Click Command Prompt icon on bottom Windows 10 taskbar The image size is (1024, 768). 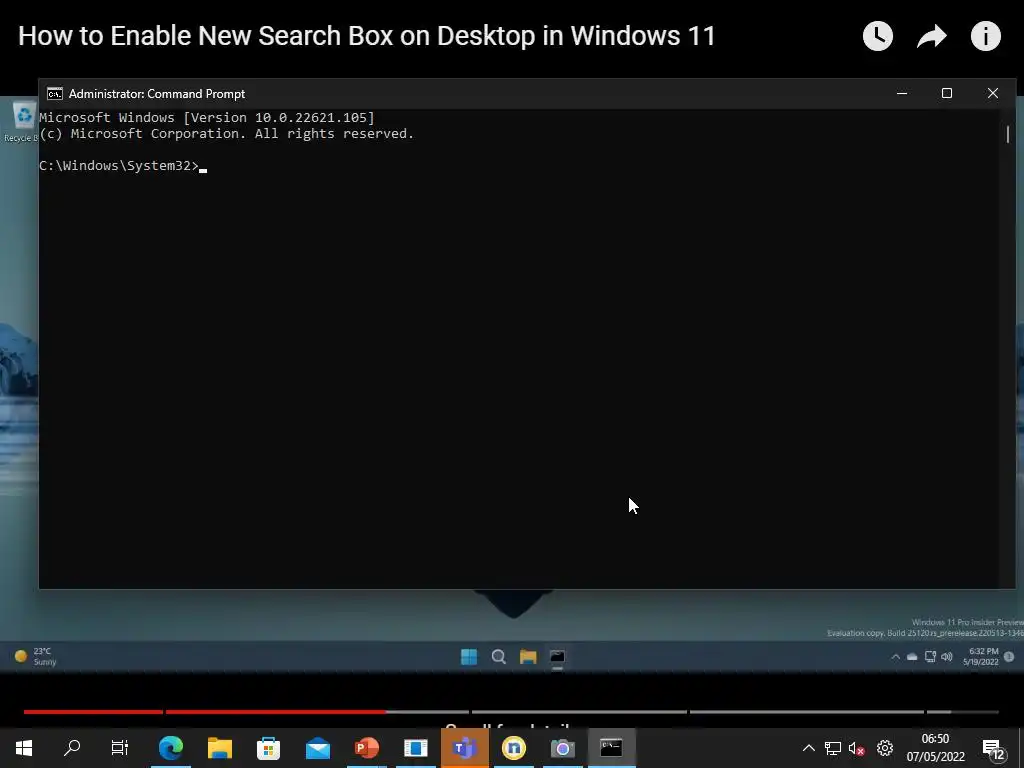pyautogui.click(x=611, y=748)
